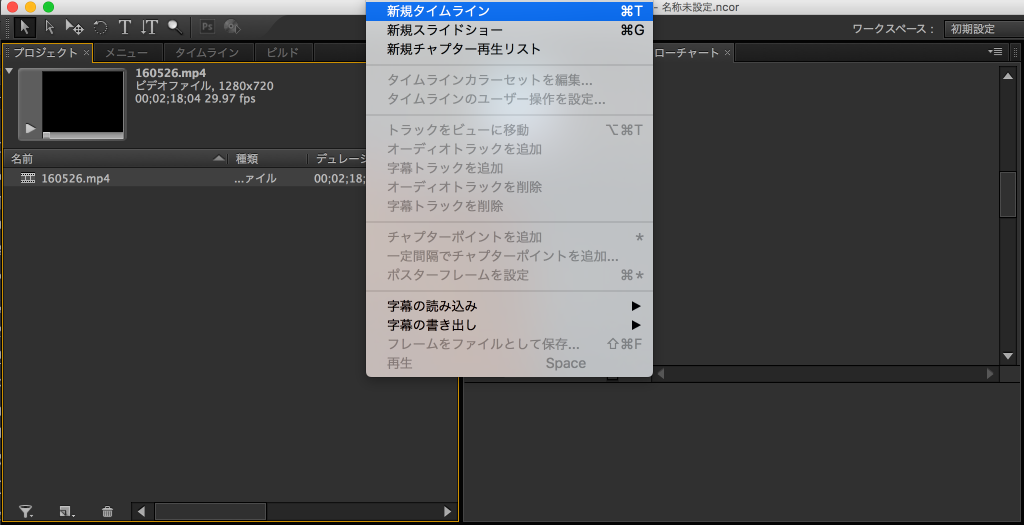Activate the Zoom magnifier tool
This screenshot has width=1024, height=525.
pos(174,28)
